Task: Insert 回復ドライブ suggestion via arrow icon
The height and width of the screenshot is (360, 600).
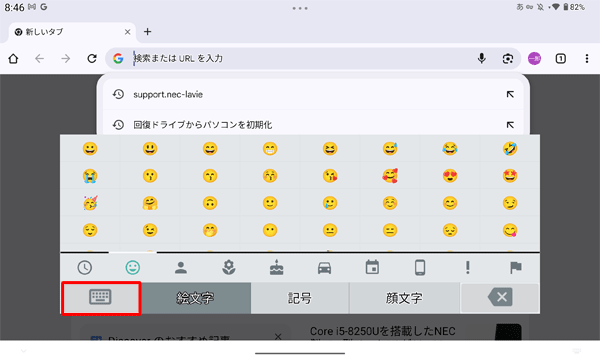Action: click(510, 125)
